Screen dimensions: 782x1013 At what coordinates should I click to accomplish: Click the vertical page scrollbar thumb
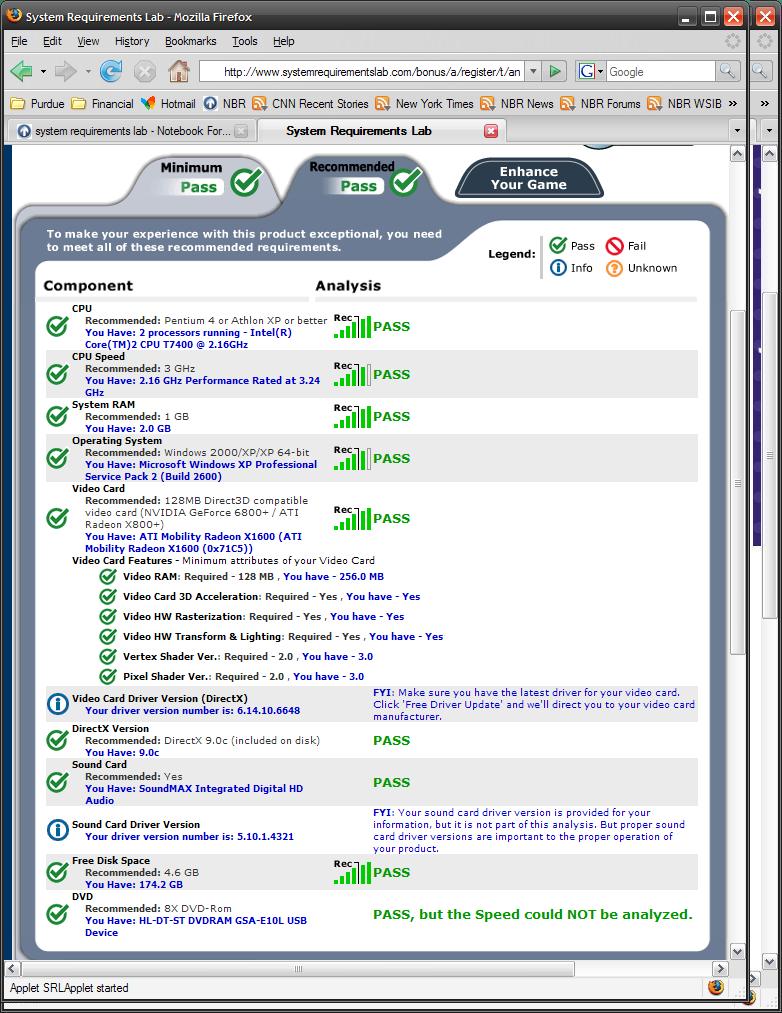click(x=737, y=483)
